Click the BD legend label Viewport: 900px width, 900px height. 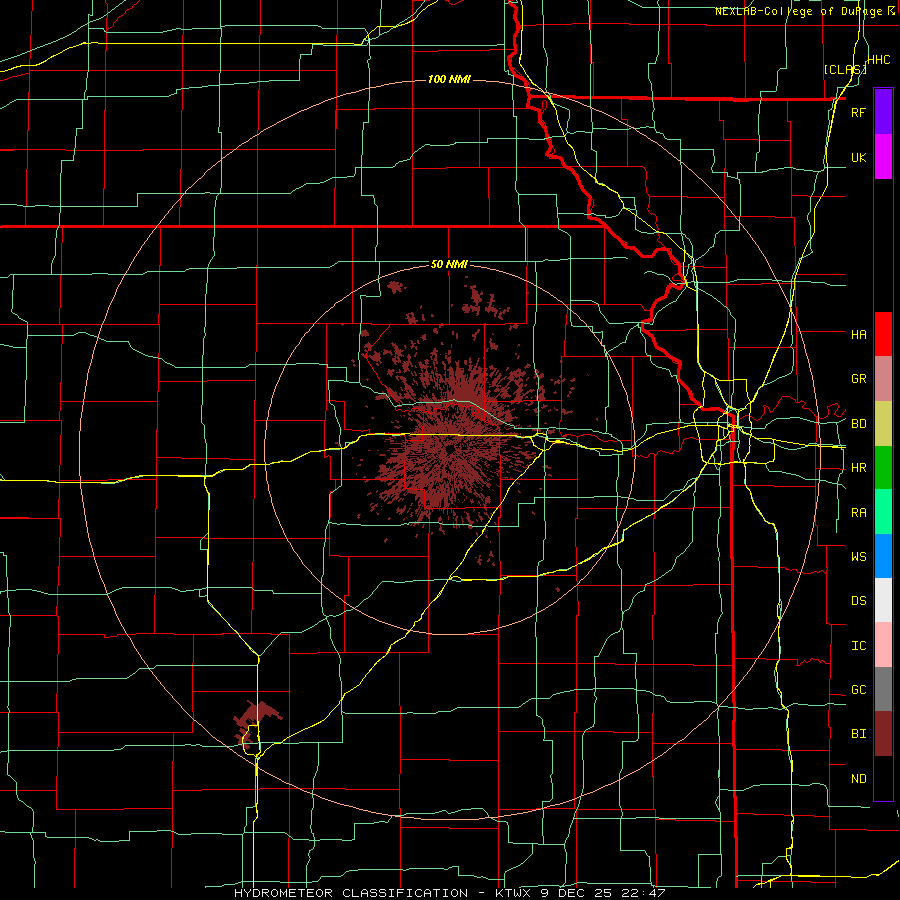[x=858, y=424]
